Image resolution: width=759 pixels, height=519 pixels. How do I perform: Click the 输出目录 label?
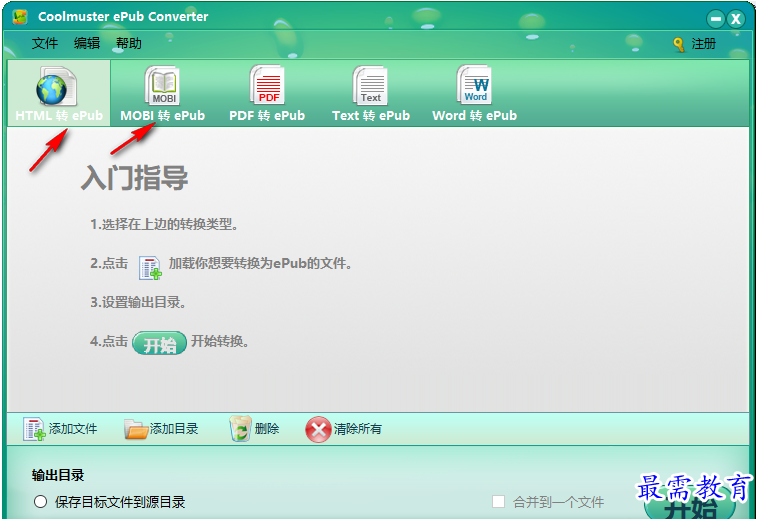[58, 475]
